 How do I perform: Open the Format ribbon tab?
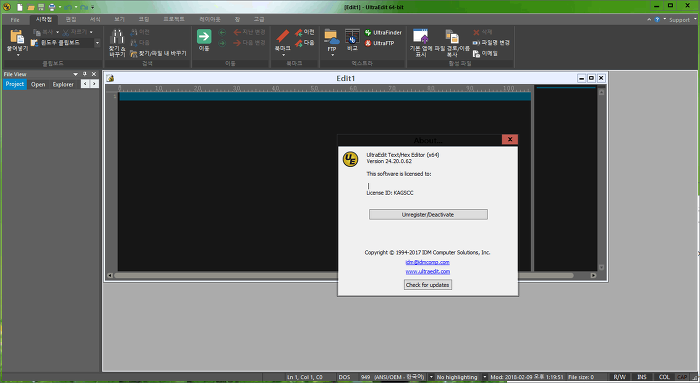pyautogui.click(x=95, y=20)
